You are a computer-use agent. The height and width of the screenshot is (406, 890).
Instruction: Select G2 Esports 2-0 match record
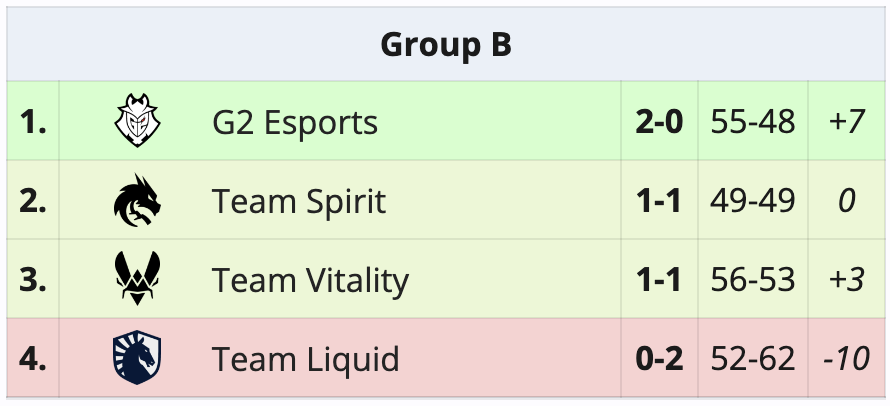click(x=659, y=122)
